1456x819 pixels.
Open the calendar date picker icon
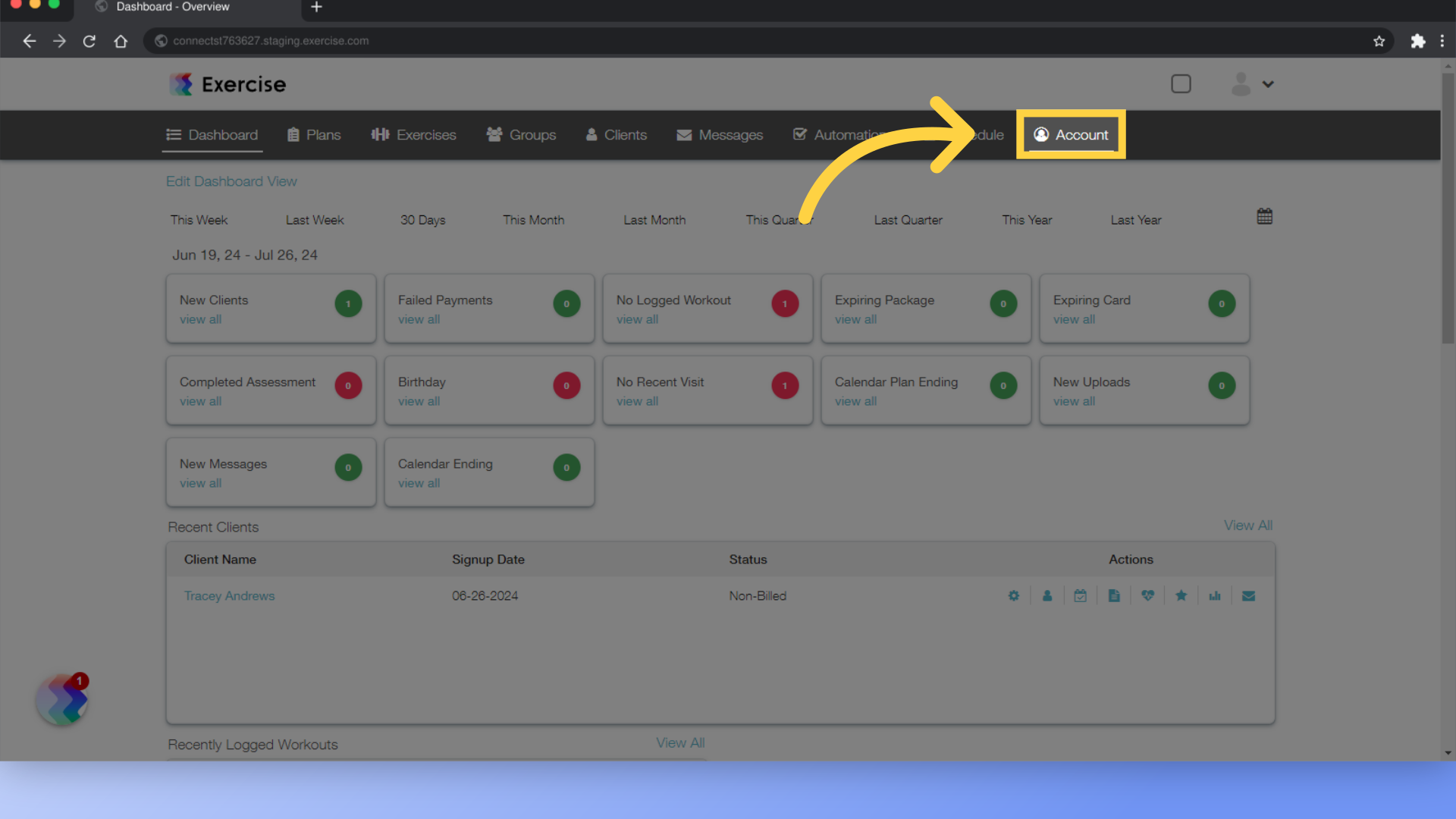(x=1264, y=216)
